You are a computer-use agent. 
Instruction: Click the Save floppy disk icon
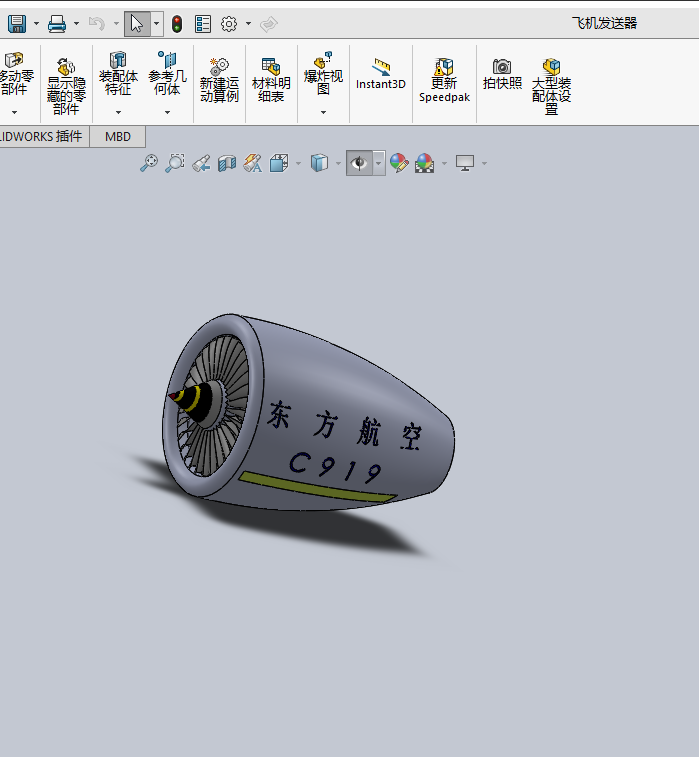(x=17, y=23)
